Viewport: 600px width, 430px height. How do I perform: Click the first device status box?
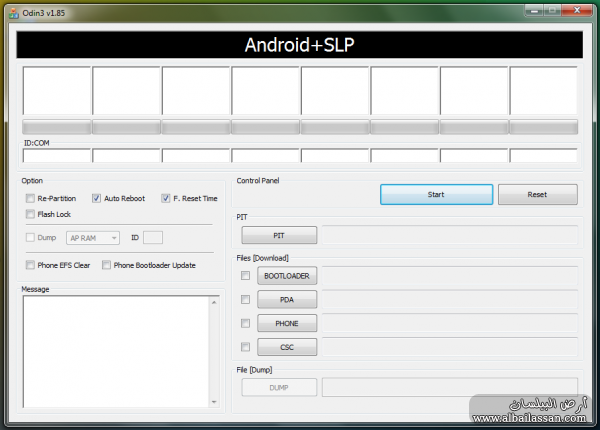click(x=57, y=91)
